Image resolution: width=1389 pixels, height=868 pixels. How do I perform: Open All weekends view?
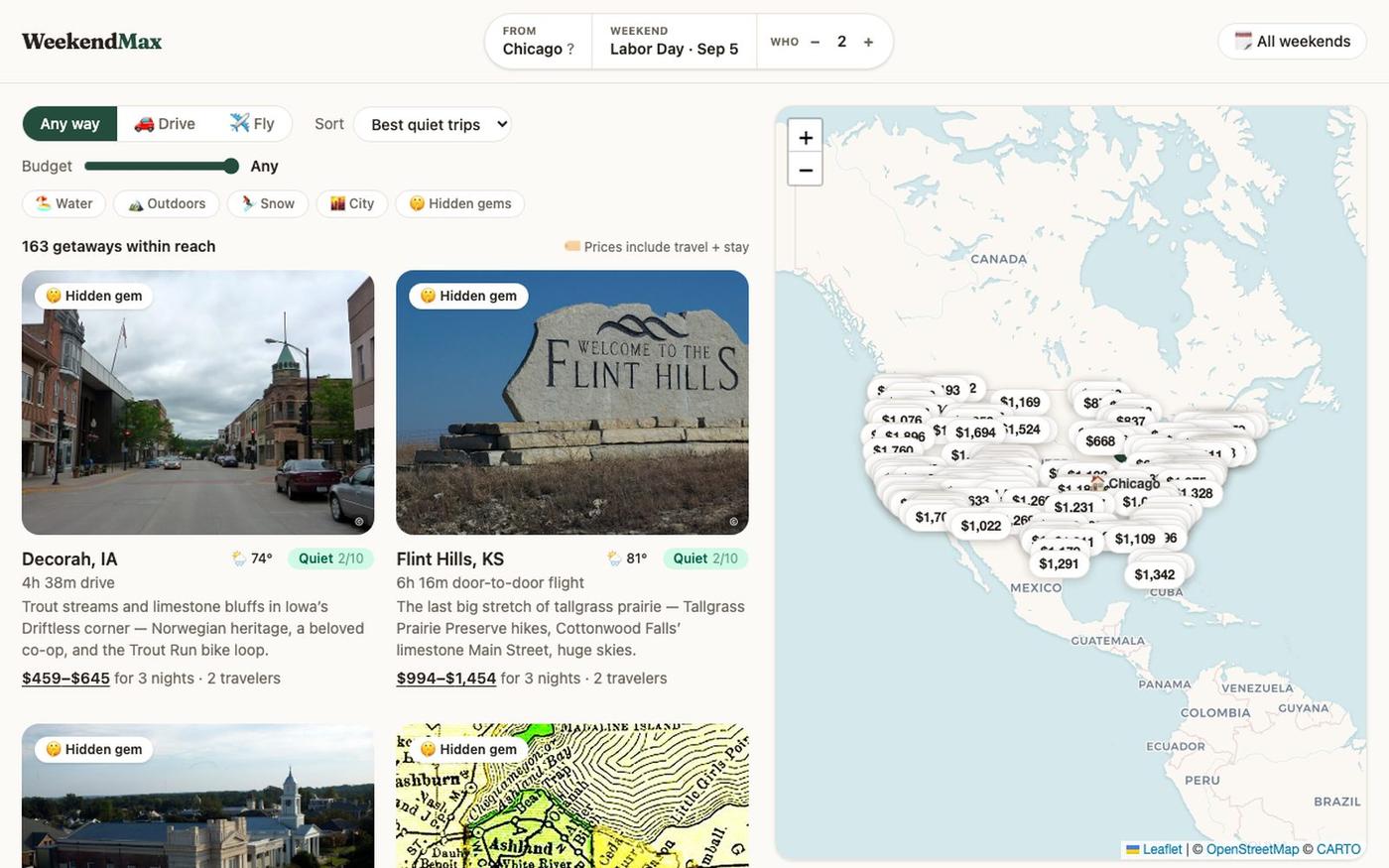pos(1292,41)
